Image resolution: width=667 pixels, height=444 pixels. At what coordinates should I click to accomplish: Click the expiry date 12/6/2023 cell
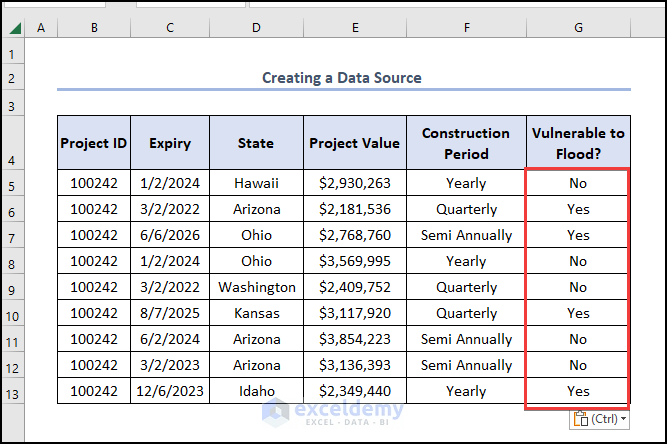click(169, 391)
